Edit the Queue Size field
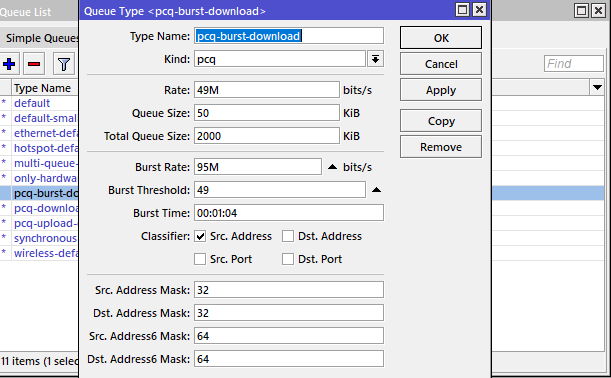 267,113
